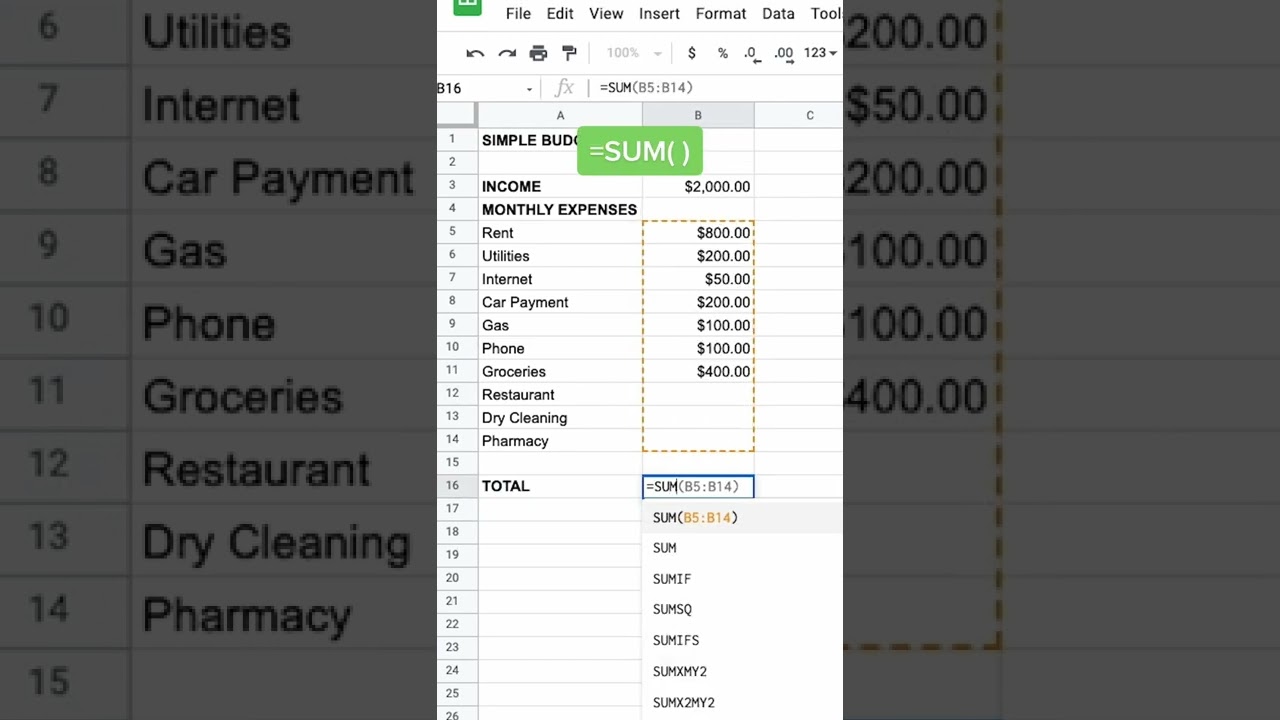Screen dimensions: 1280x720
Task: Click the Car Payment label cell
Action: click(560, 302)
